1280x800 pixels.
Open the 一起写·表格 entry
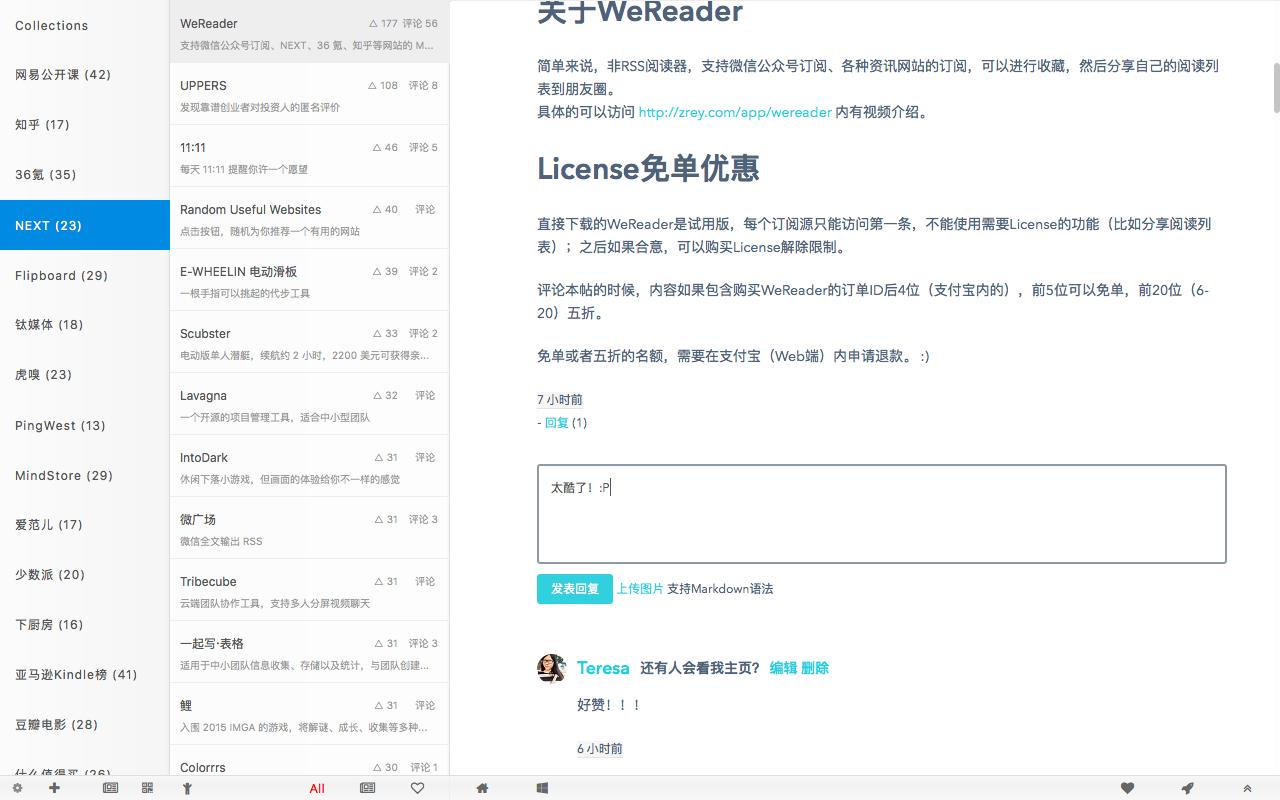309,653
